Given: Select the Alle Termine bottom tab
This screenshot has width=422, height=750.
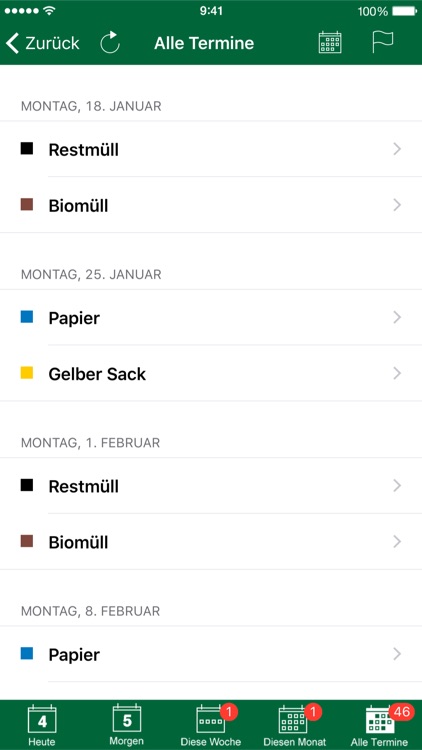Looking at the screenshot, I should 379,725.
